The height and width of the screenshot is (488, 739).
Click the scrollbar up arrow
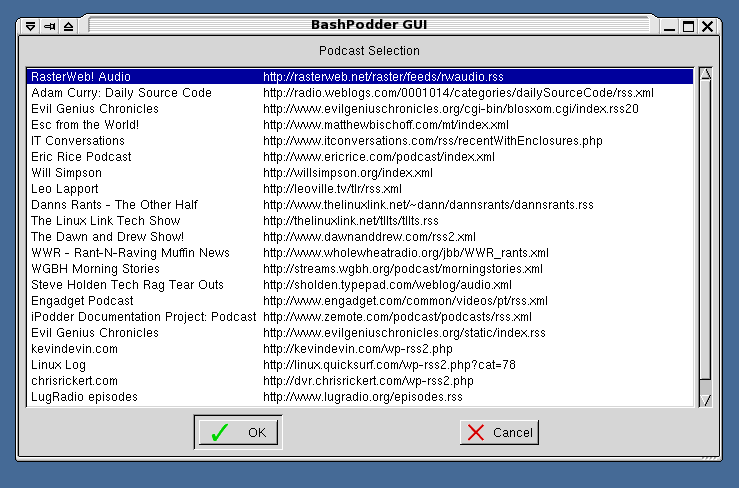click(x=706, y=74)
